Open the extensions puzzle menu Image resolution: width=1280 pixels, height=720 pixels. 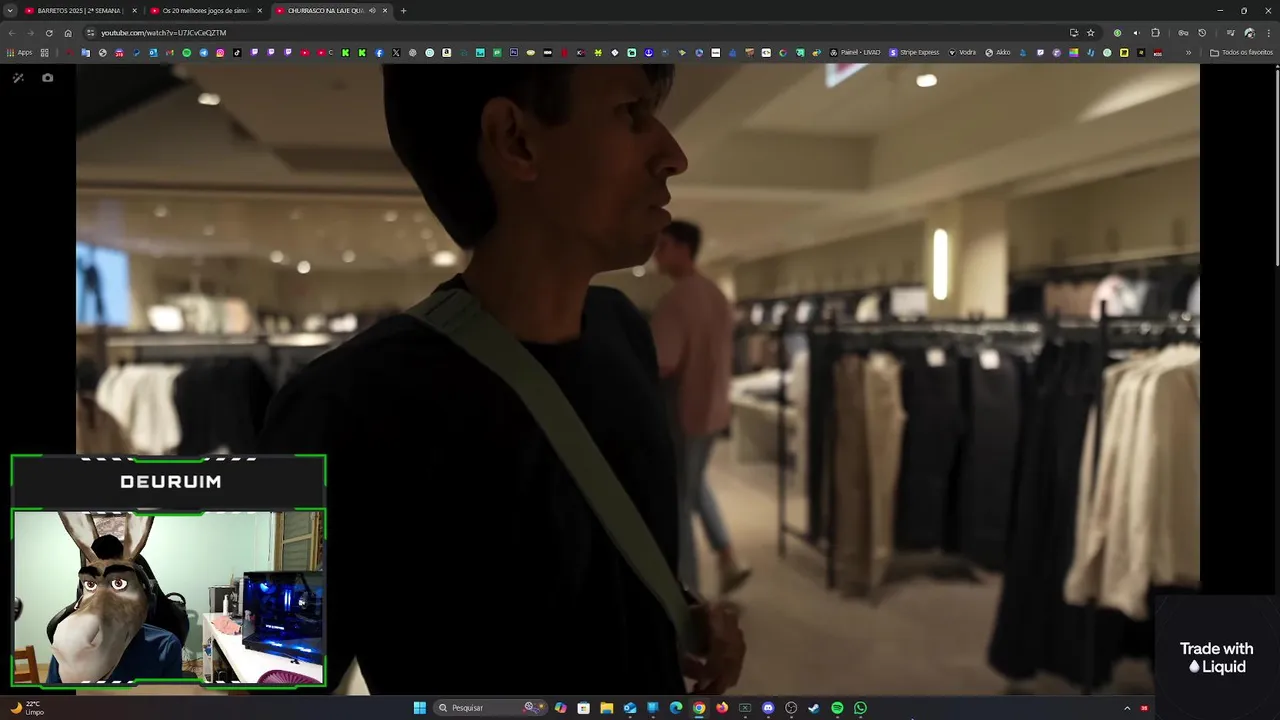click(1156, 33)
